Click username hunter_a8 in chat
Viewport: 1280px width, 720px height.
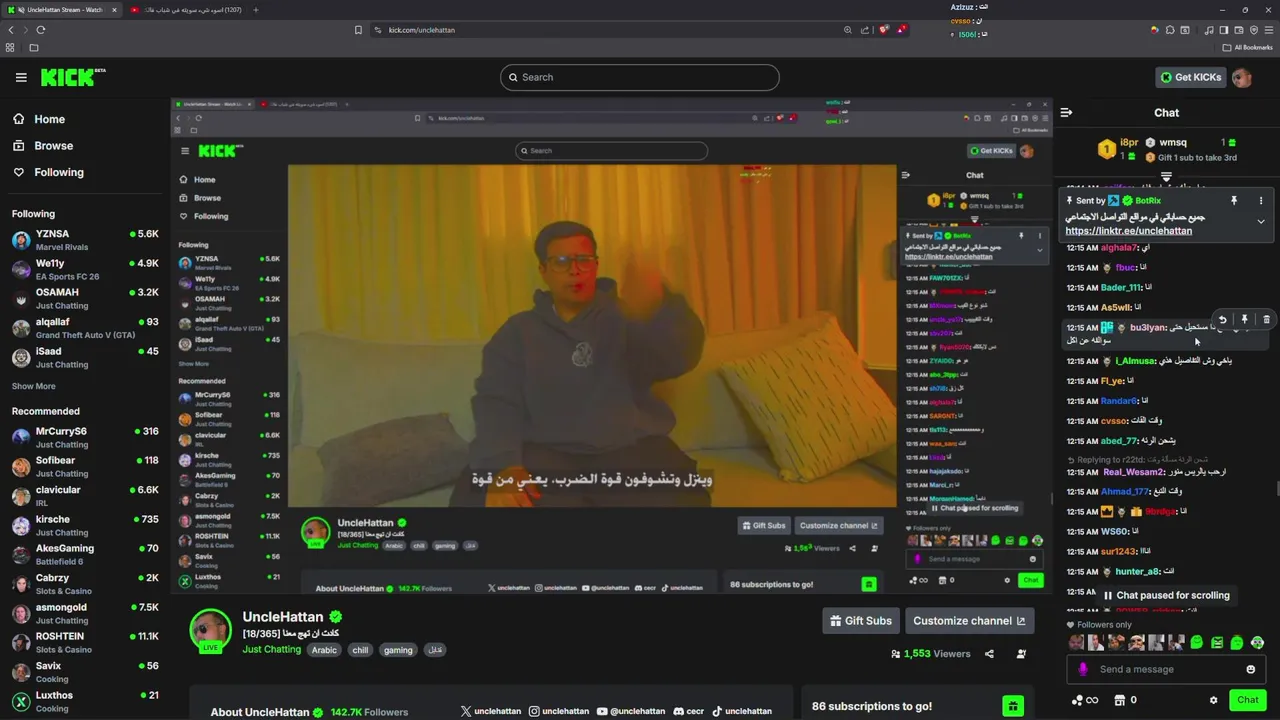[1138, 572]
